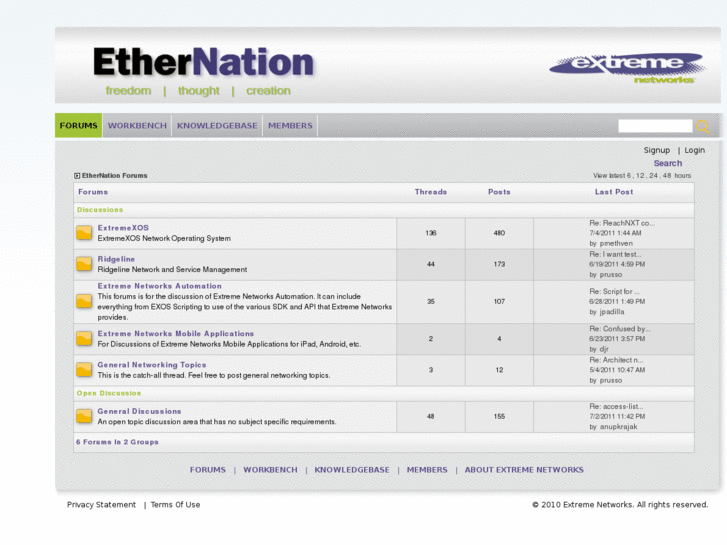This screenshot has height=545, width=727.
Task: Click the Mobile Applications forum folder icon
Action: [84, 339]
